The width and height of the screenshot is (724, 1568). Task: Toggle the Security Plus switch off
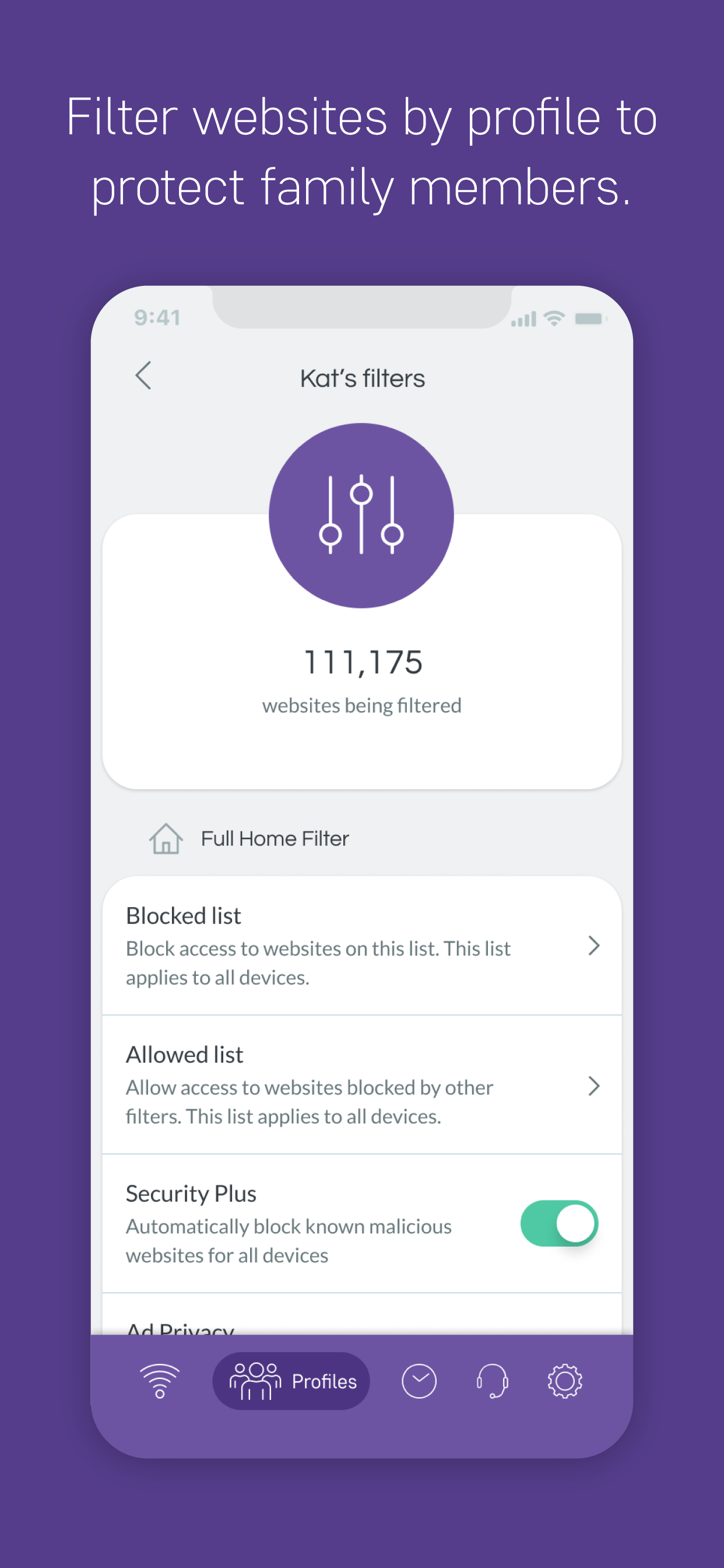coord(559,1223)
